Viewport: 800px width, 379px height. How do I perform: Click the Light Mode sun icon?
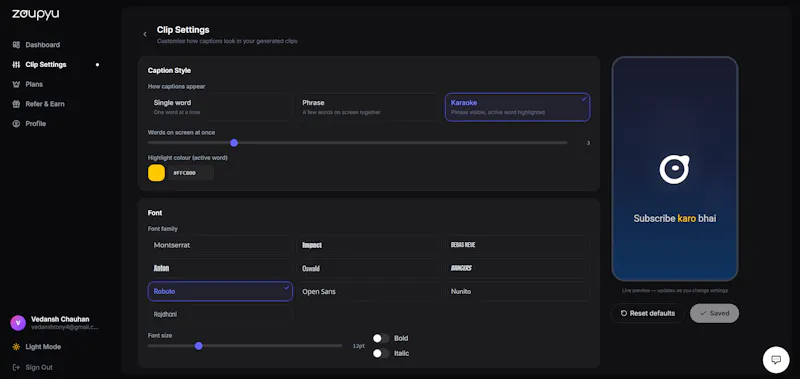16,347
